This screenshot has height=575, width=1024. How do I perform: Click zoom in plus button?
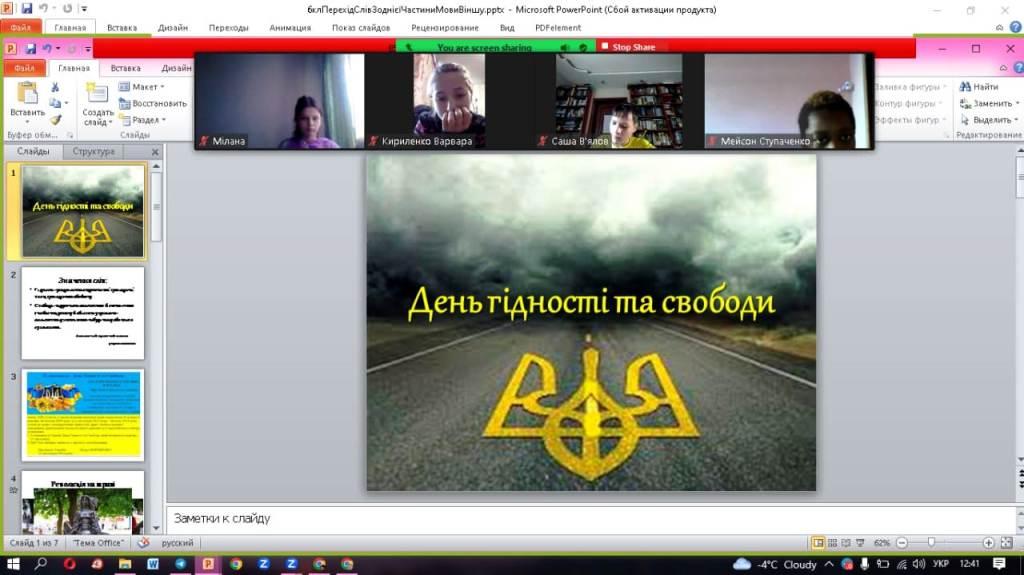click(x=988, y=543)
